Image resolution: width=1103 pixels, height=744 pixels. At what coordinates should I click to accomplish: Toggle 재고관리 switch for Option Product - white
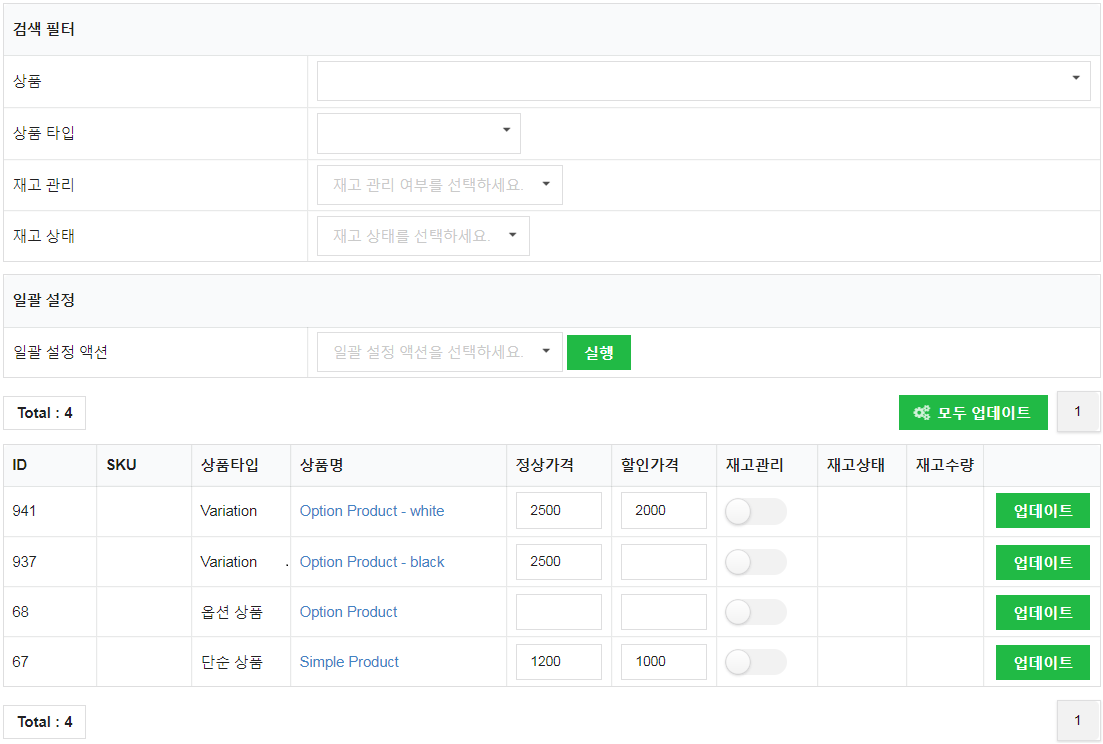tap(755, 511)
